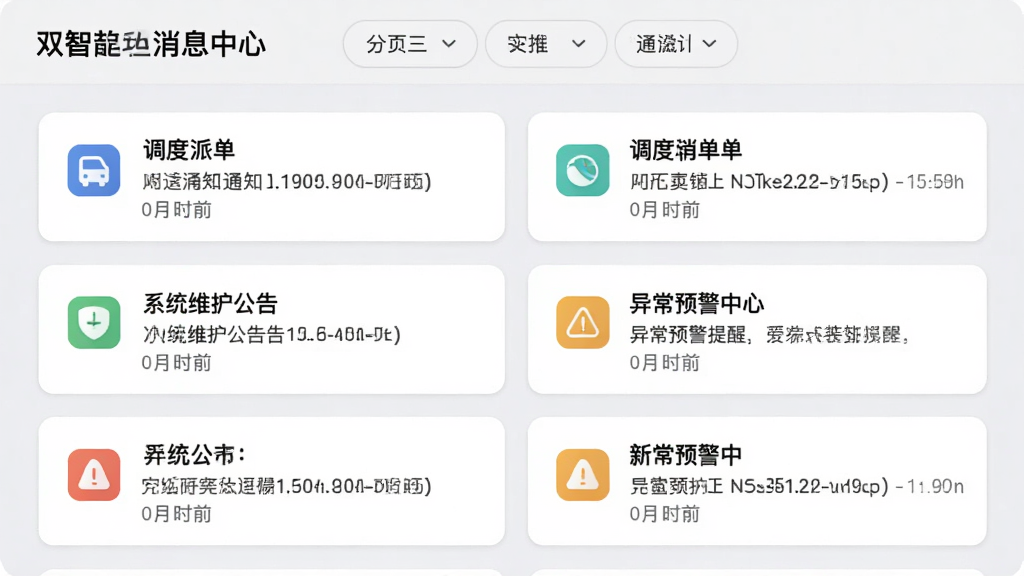Open the 调度派单 message card

pos(272,177)
